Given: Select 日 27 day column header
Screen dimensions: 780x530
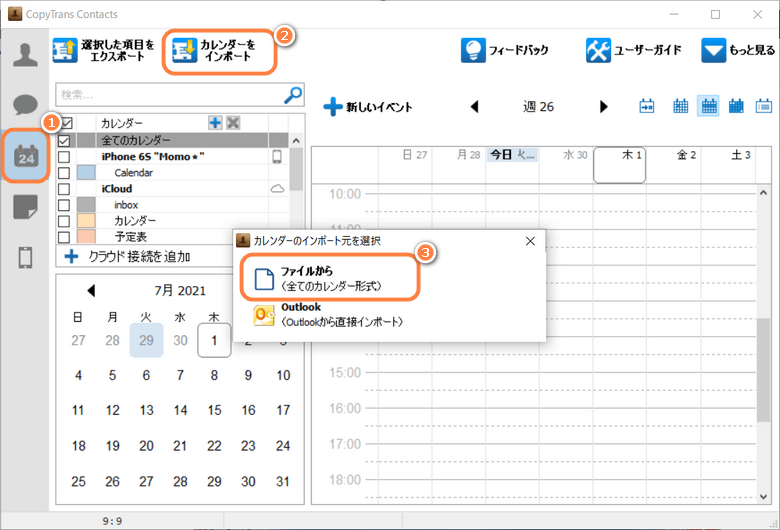Looking at the screenshot, I should [405, 165].
